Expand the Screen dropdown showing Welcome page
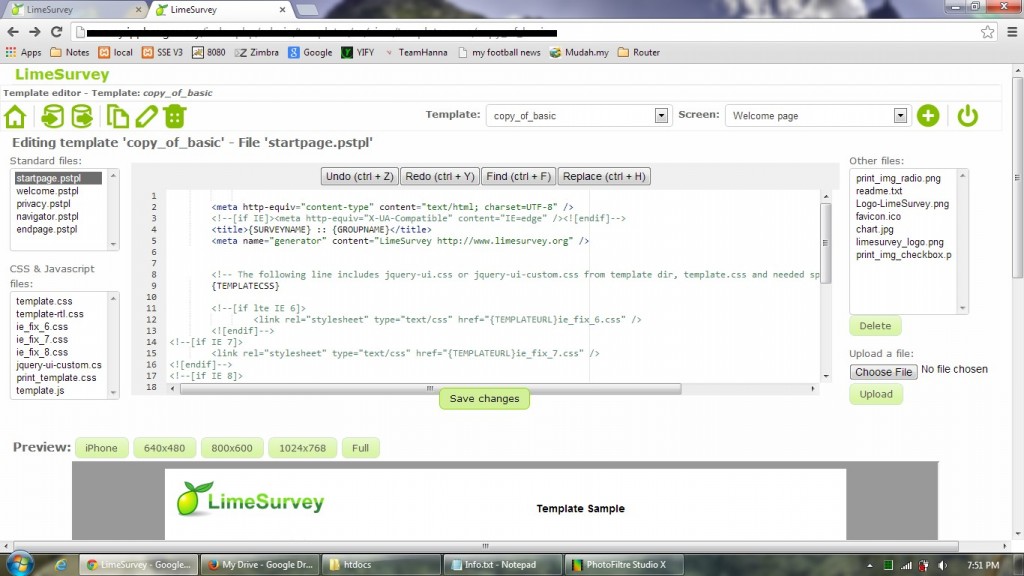This screenshot has width=1024, height=576. (x=817, y=116)
